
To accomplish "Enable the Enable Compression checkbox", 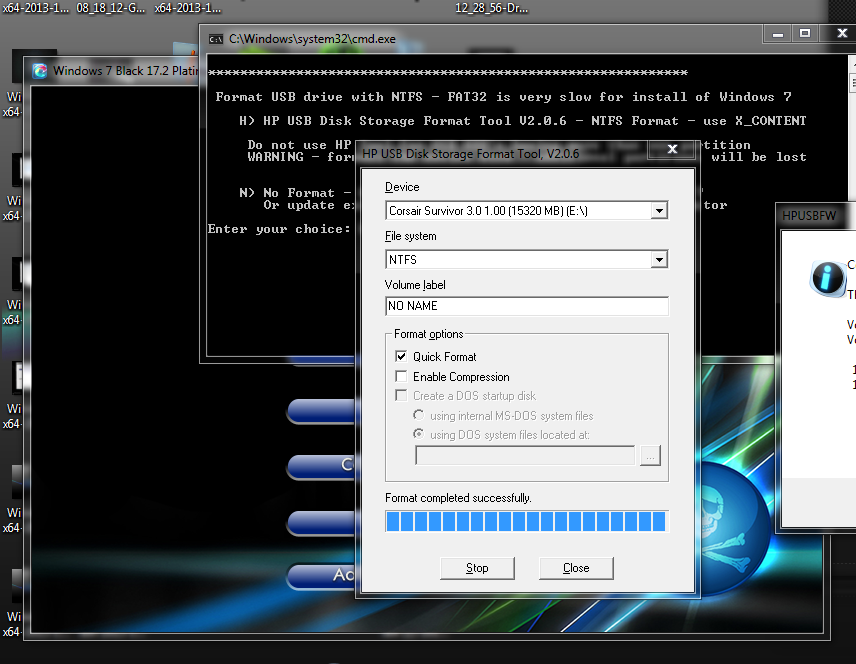I will click(401, 376).
